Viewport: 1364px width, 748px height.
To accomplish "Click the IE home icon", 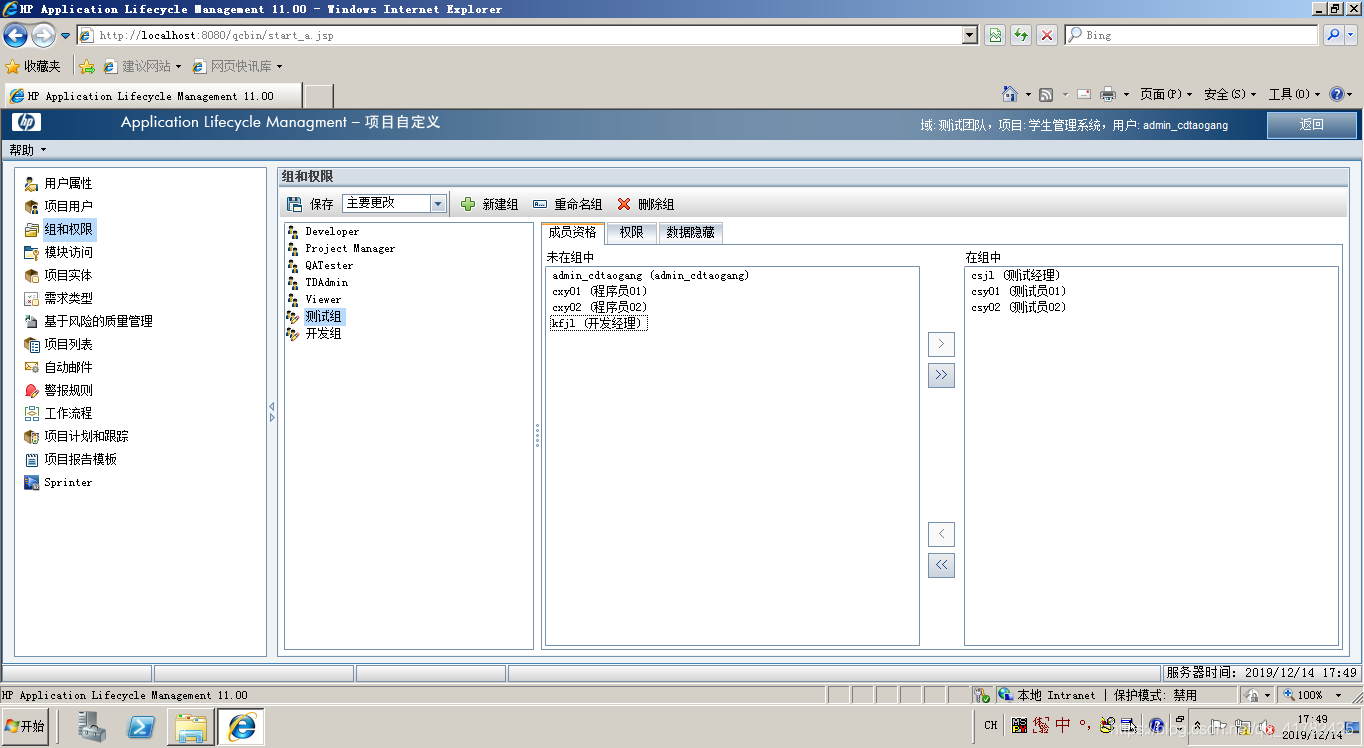I will pyautogui.click(x=1010, y=94).
